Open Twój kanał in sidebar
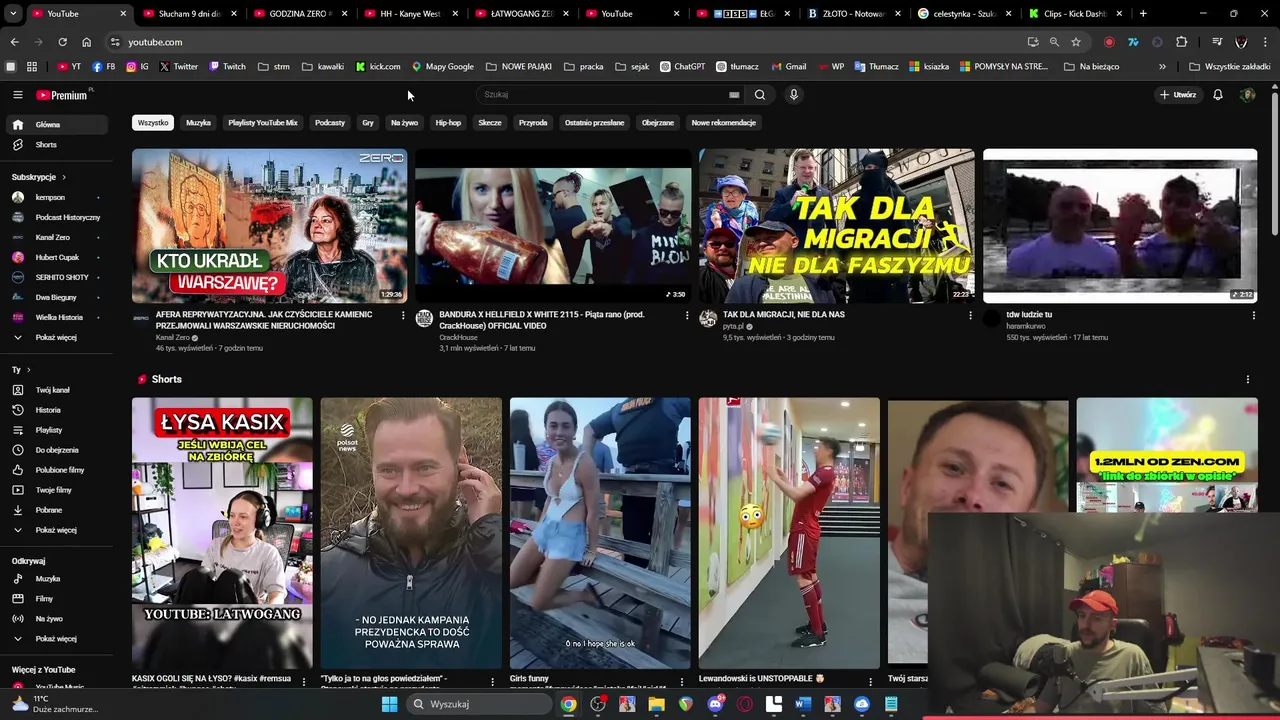This screenshot has width=1280, height=720. coord(55,390)
